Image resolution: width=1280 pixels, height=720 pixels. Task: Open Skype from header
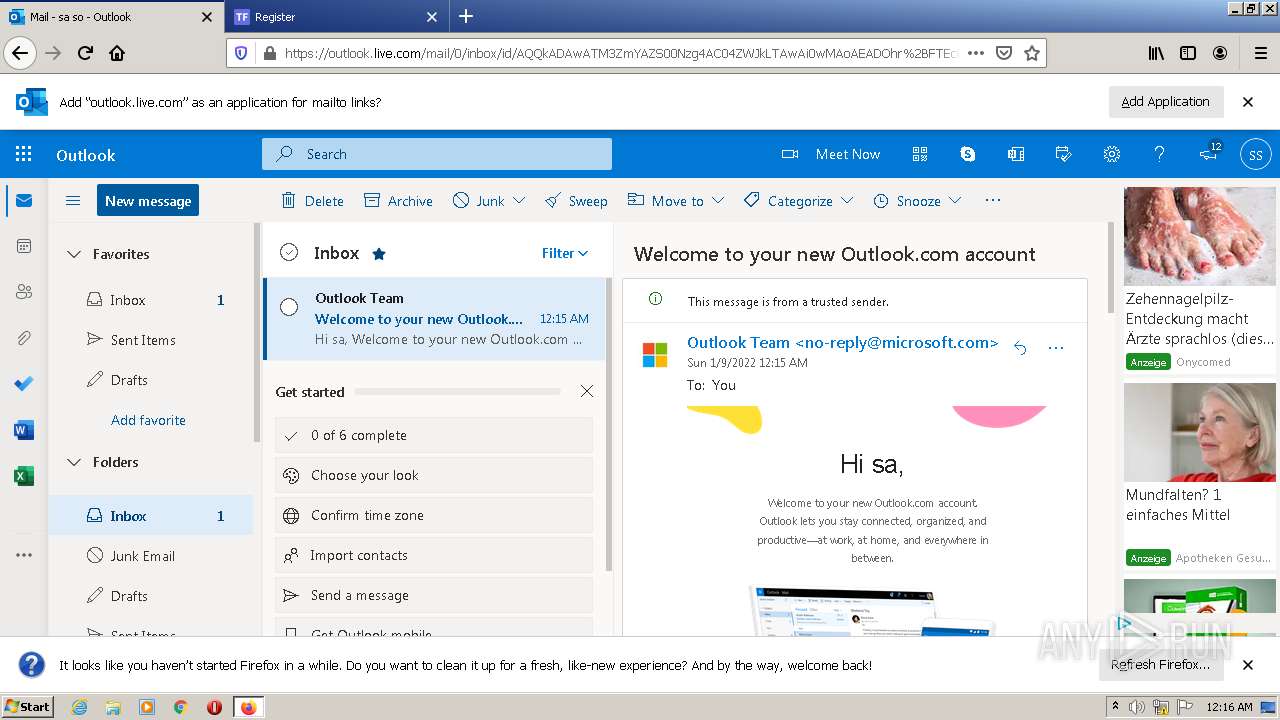pyautogui.click(x=968, y=154)
